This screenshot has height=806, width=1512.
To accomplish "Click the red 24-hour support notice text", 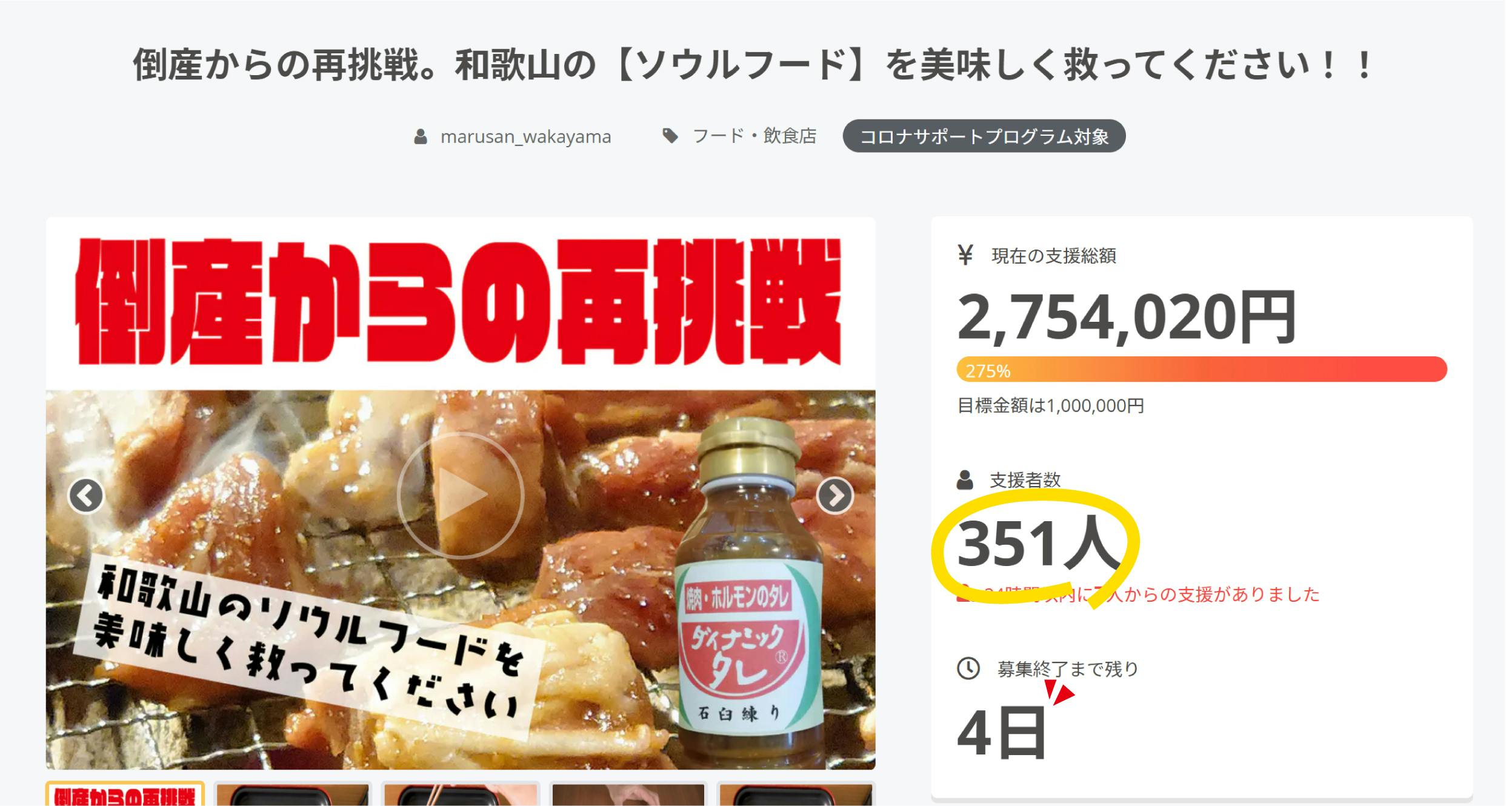I will coord(1138,595).
